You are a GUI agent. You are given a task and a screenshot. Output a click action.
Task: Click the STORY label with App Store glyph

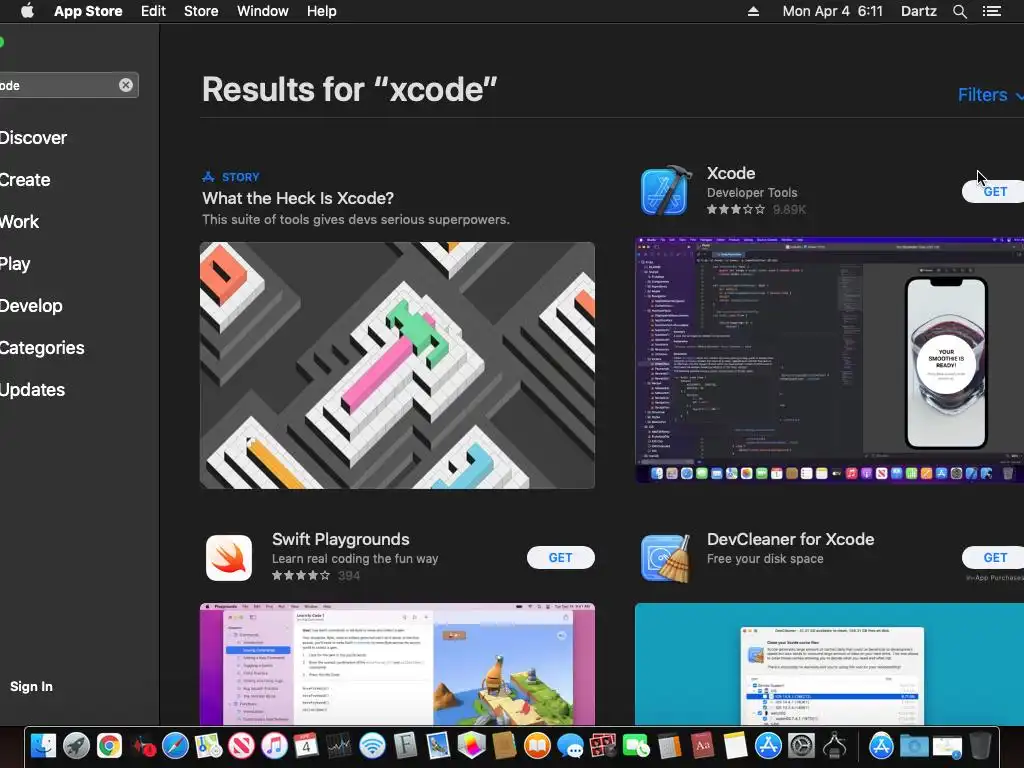[x=231, y=177]
